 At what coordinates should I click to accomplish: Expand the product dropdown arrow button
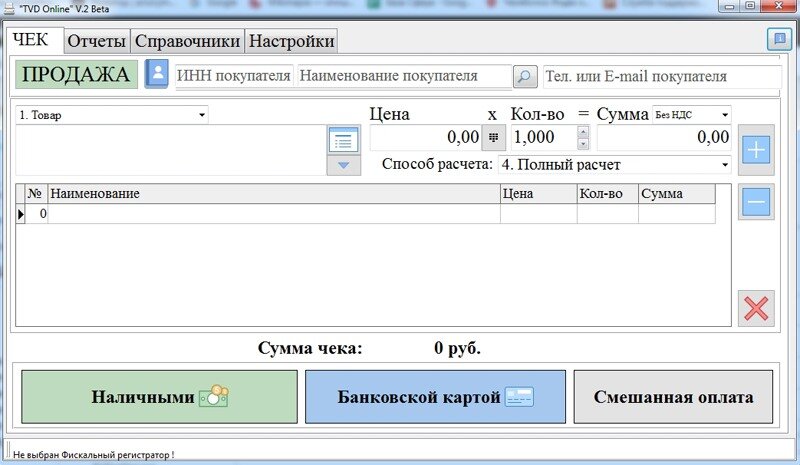(343, 165)
